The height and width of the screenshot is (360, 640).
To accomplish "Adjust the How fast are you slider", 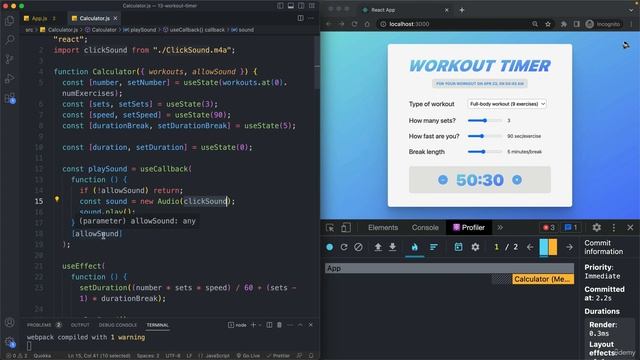I will coord(484,136).
